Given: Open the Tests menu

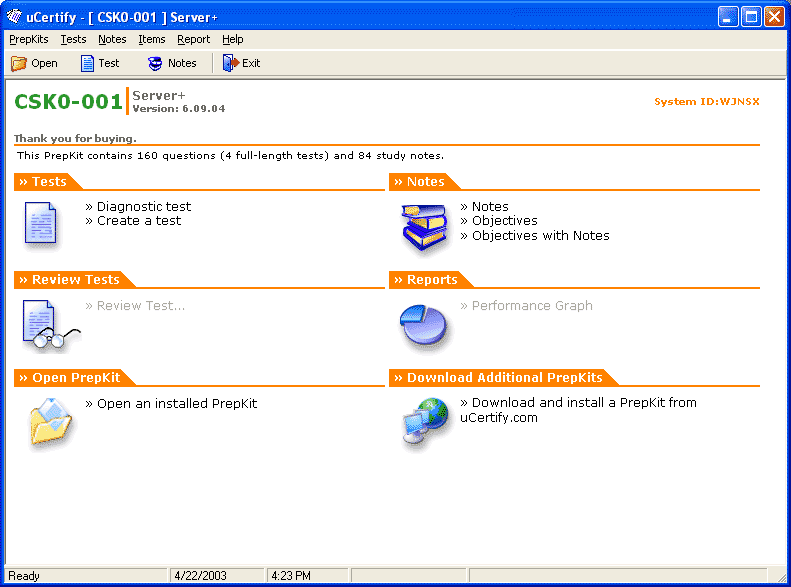Looking at the screenshot, I should tap(73, 39).
